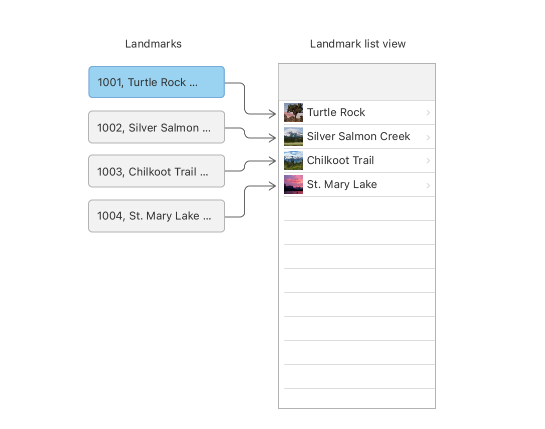Click the Landmarks column heading
The width and height of the screenshot is (545, 429).
tap(153, 44)
